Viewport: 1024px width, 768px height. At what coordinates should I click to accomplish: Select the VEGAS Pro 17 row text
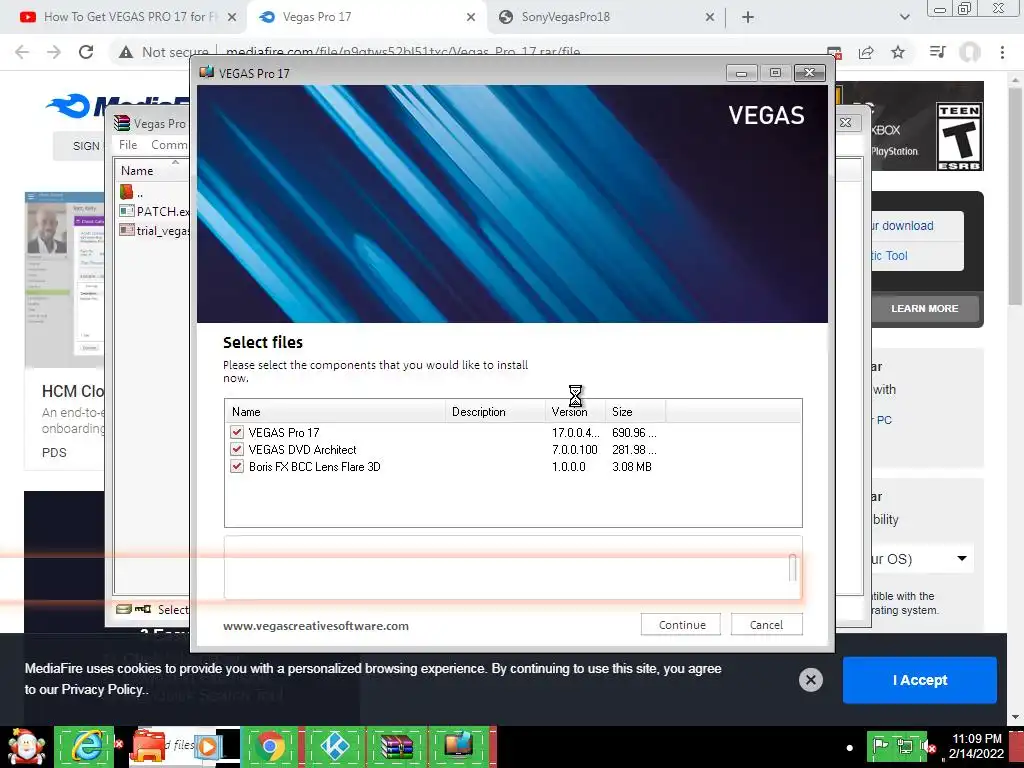click(x=283, y=432)
